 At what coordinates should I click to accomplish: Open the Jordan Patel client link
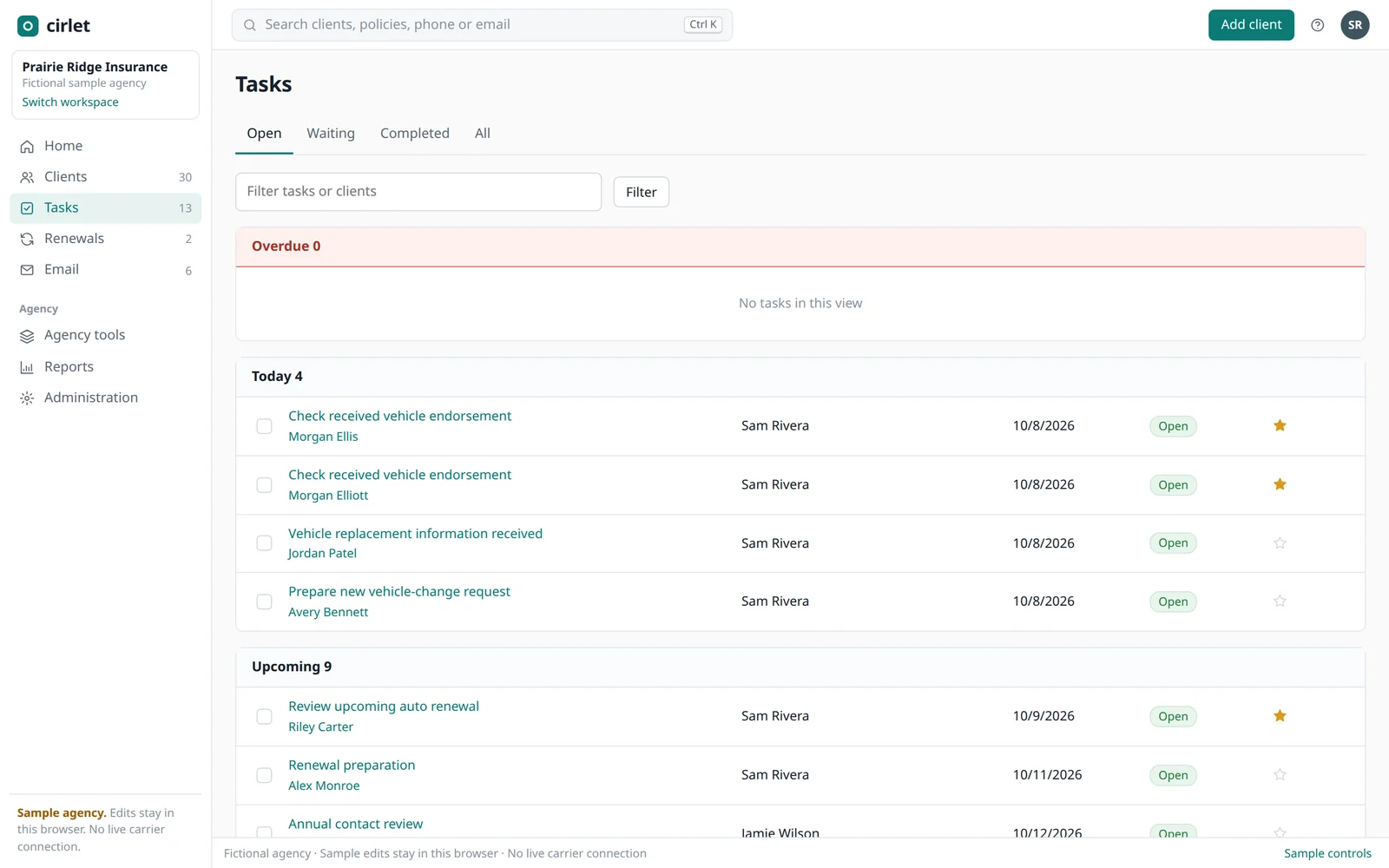pyautogui.click(x=322, y=554)
